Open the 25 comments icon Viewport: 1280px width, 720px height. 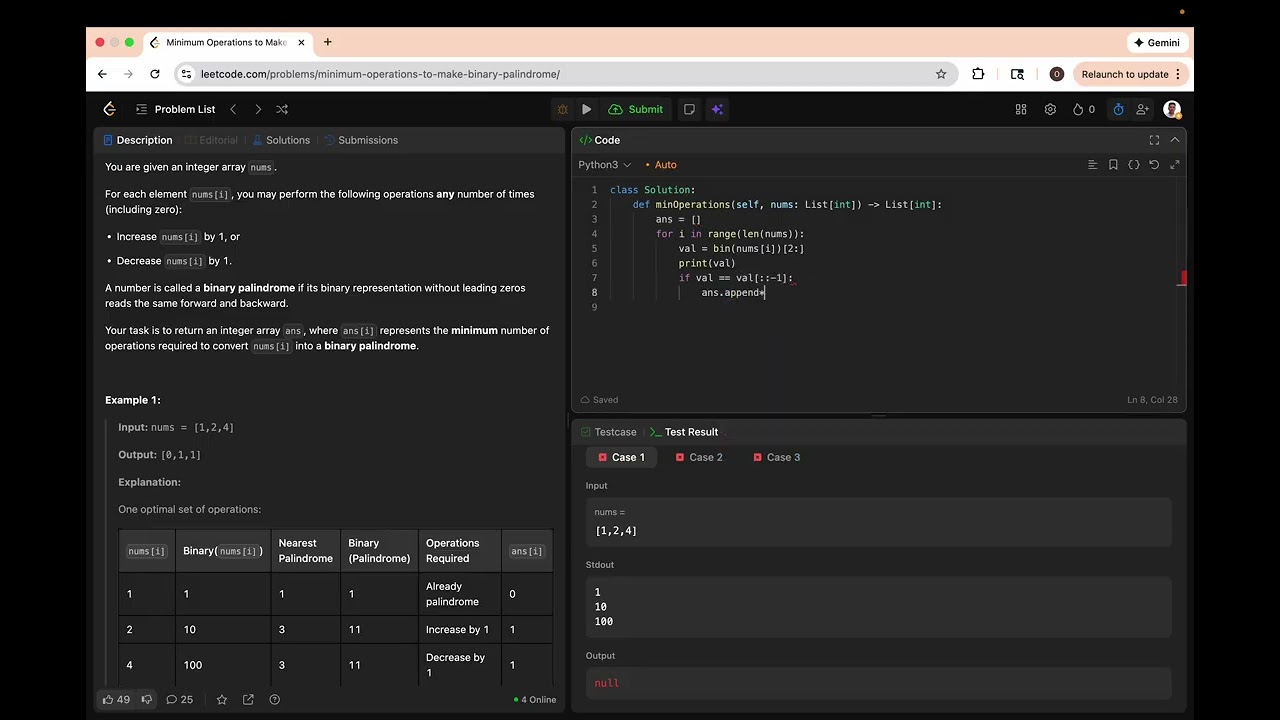coord(180,700)
